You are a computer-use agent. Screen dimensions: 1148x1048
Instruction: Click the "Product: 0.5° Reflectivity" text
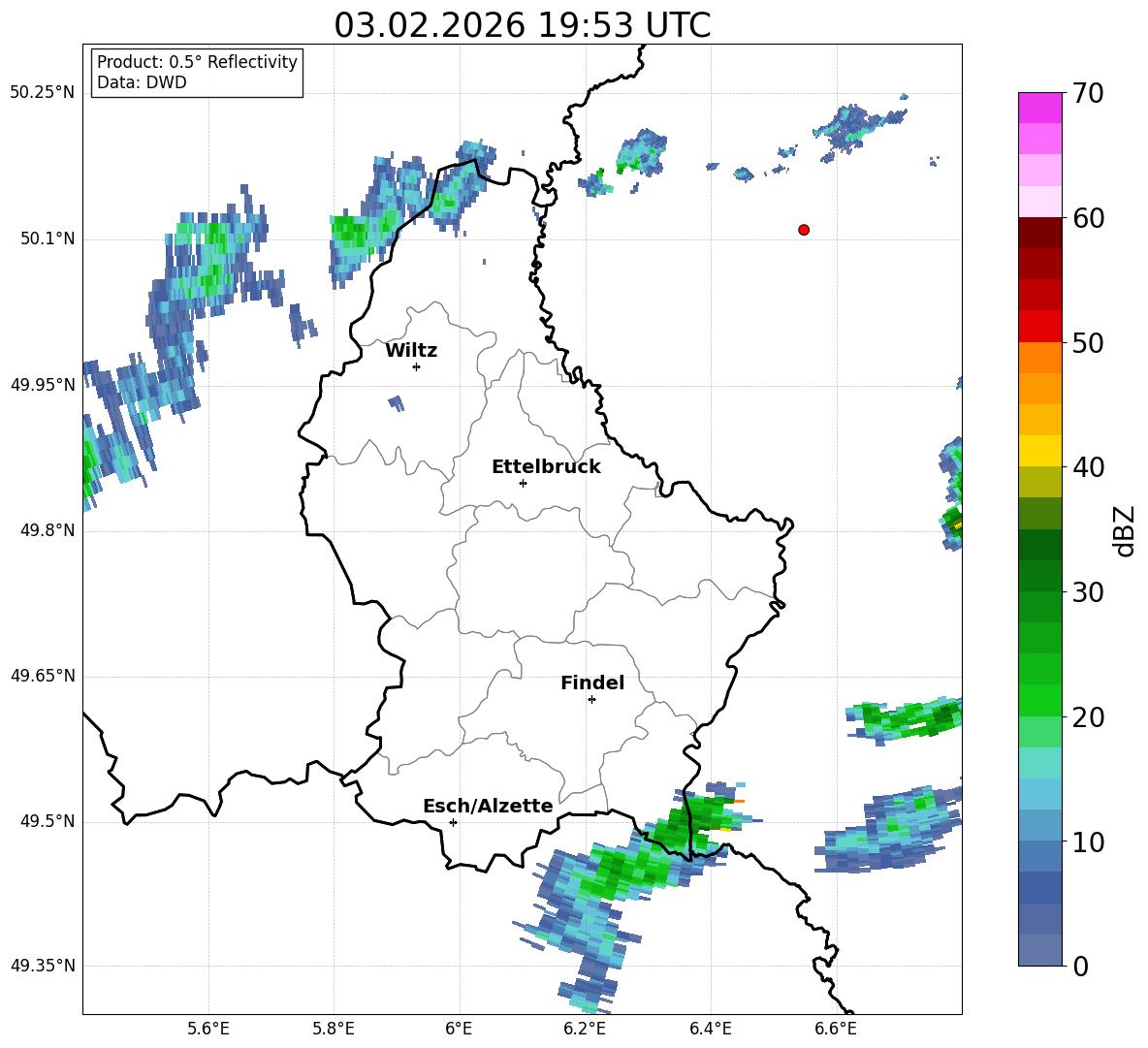click(x=197, y=62)
